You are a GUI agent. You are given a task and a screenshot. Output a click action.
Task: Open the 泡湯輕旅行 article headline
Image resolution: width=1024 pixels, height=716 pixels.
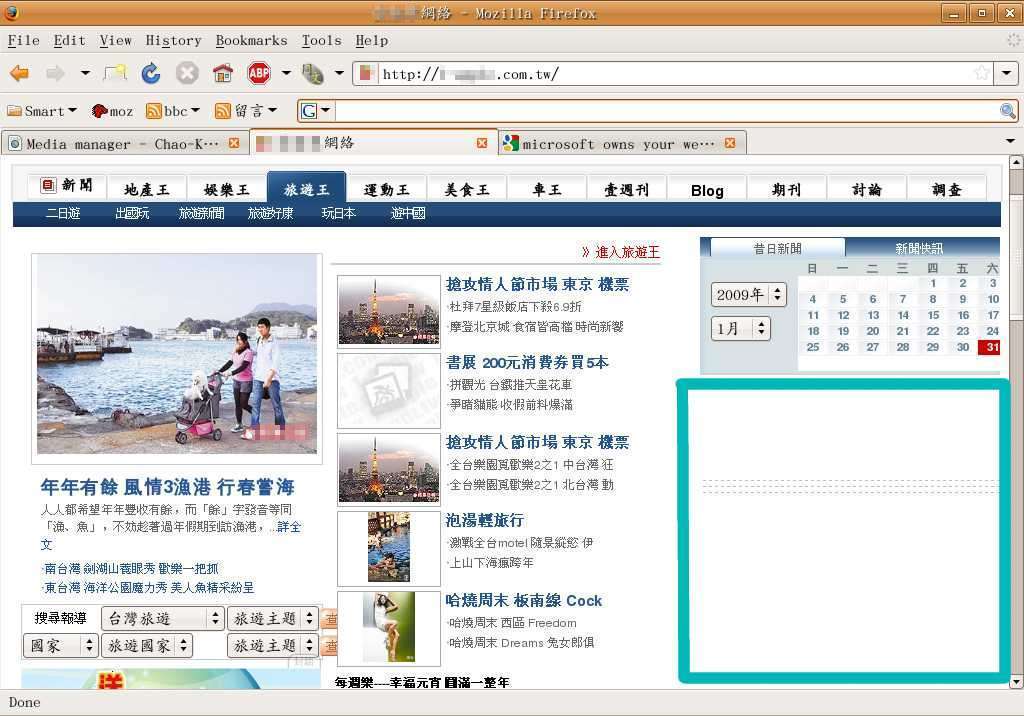pyautogui.click(x=485, y=520)
